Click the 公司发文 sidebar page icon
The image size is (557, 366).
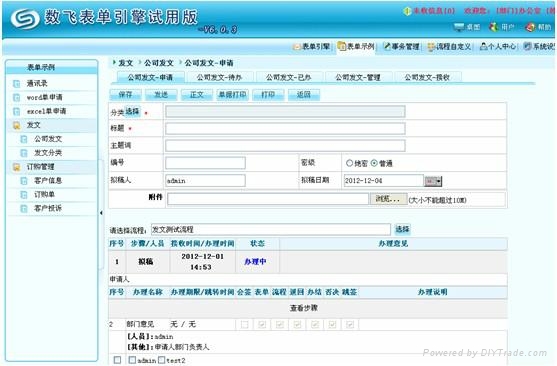pyautogui.click(x=24, y=139)
